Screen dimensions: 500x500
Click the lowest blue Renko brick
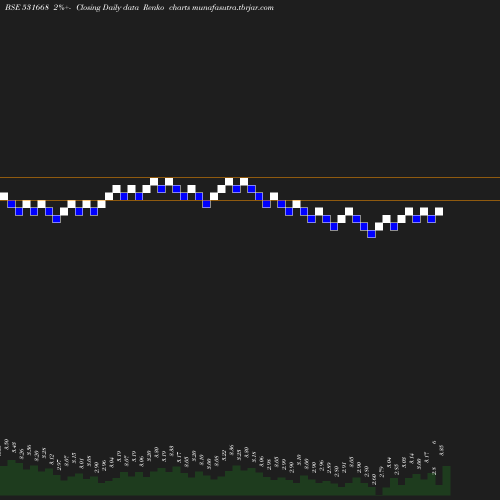pos(371,234)
